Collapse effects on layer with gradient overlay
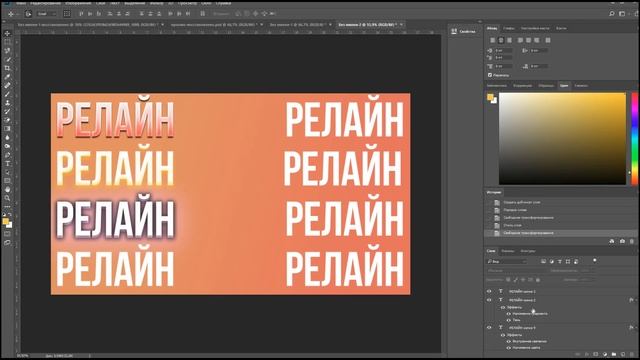The height and width of the screenshot is (360, 640). (x=635, y=300)
